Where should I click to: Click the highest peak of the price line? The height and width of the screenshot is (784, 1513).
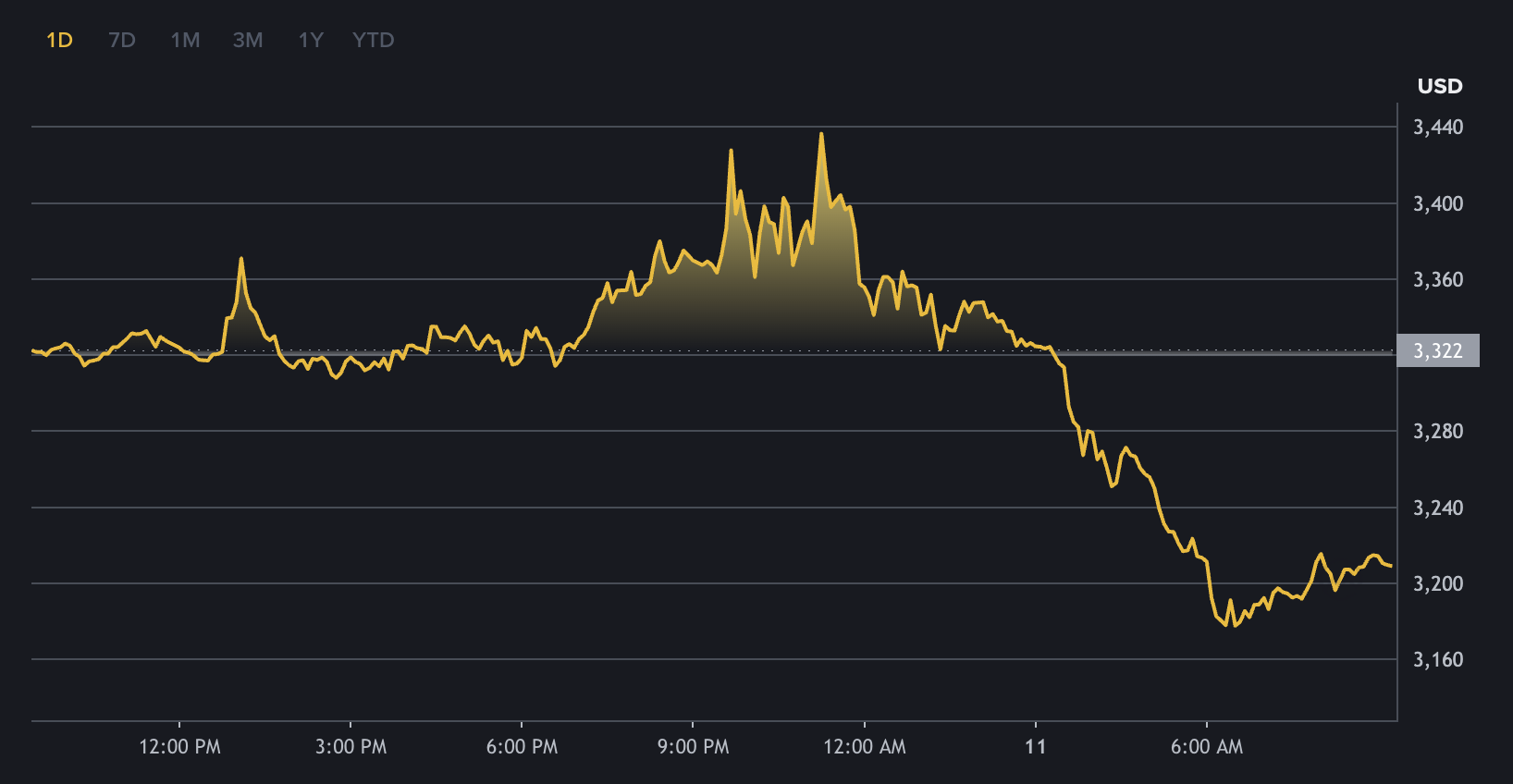[x=821, y=135]
